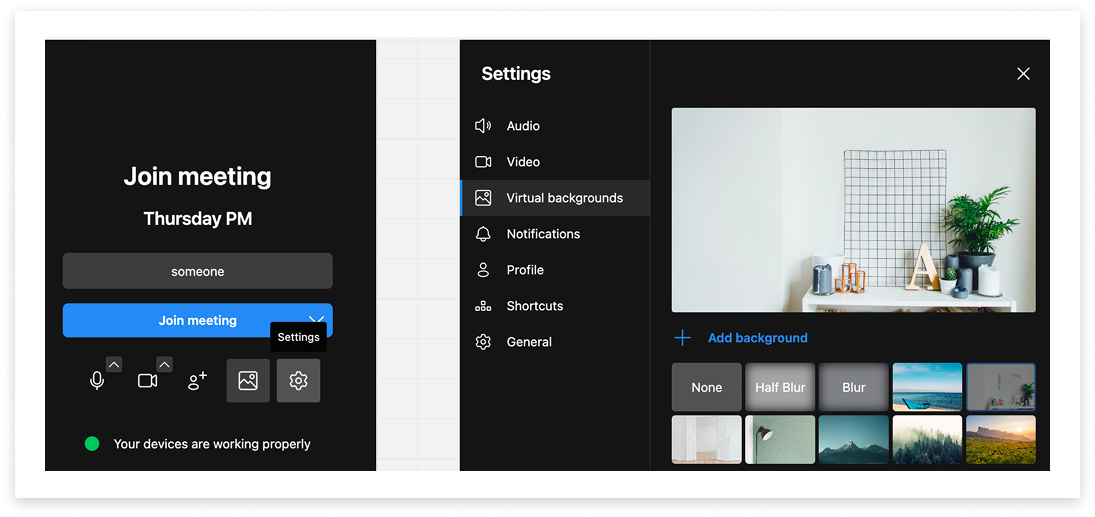Viewport: 1095px width, 517px height.
Task: Click the Thursday PM meeting title
Action: click(x=198, y=219)
